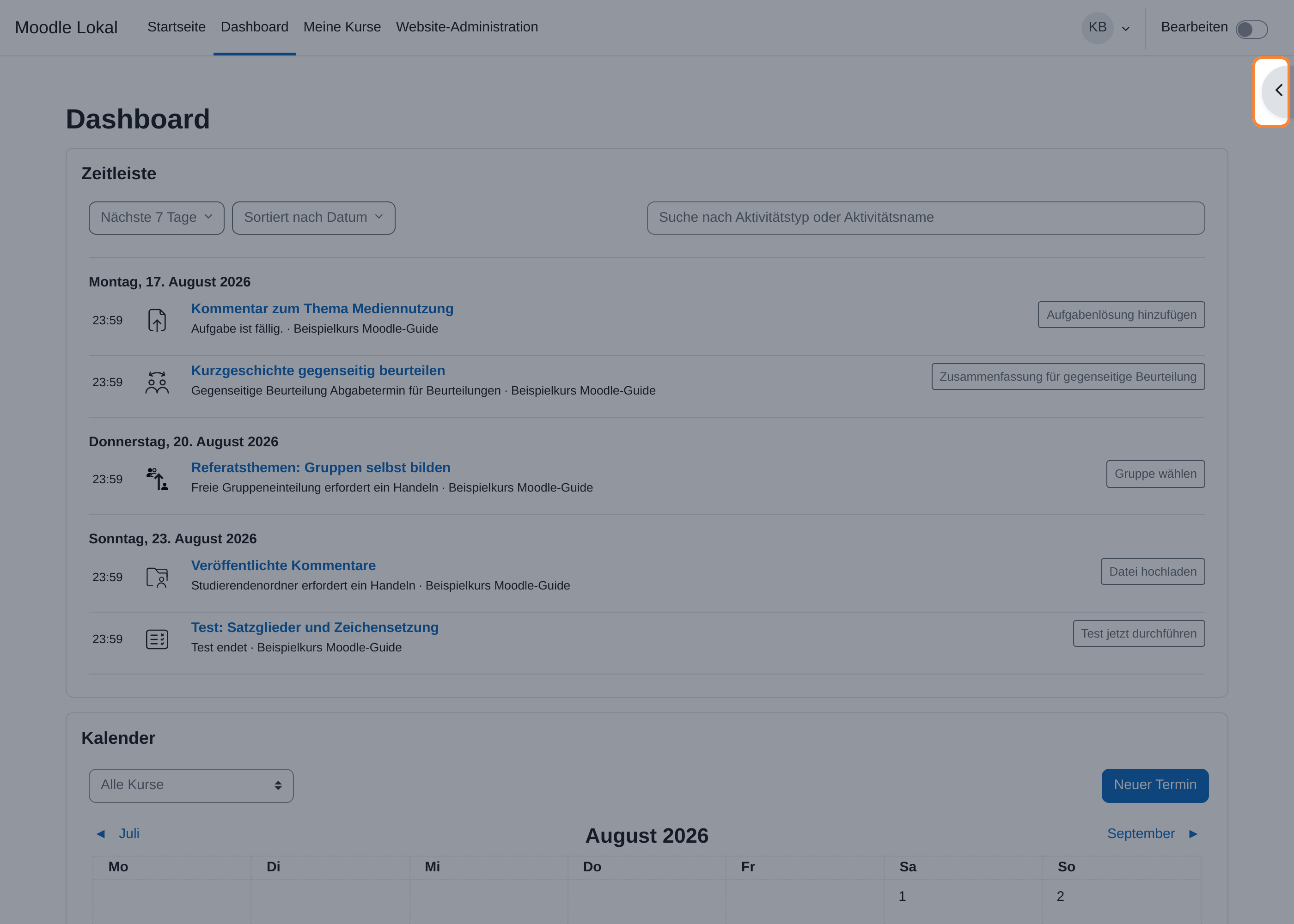Open Referatsthemen: Gruppen selbst bilden link
The width and height of the screenshot is (1294, 924).
tap(321, 468)
